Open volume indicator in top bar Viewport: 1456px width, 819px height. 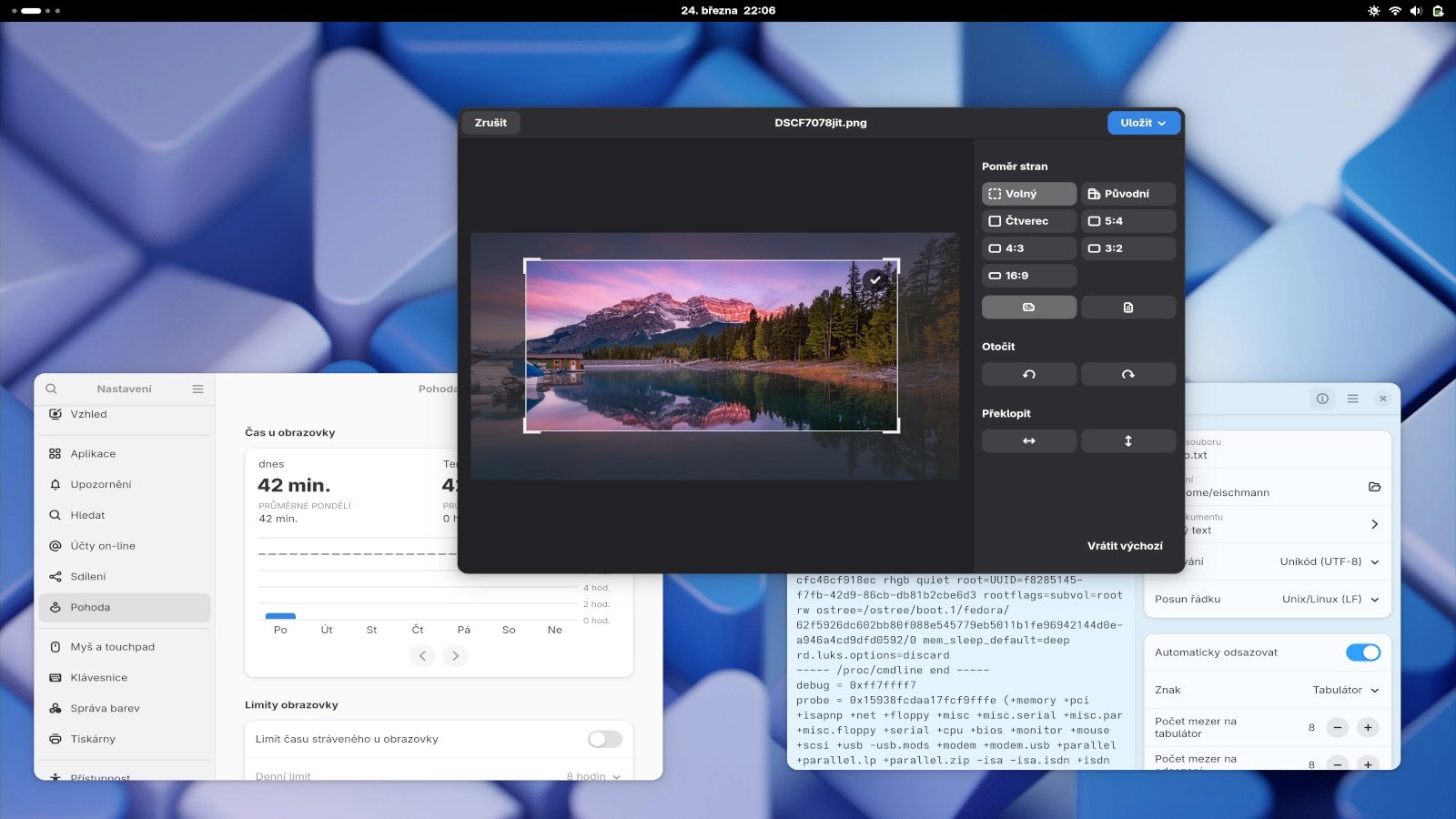1416,11
